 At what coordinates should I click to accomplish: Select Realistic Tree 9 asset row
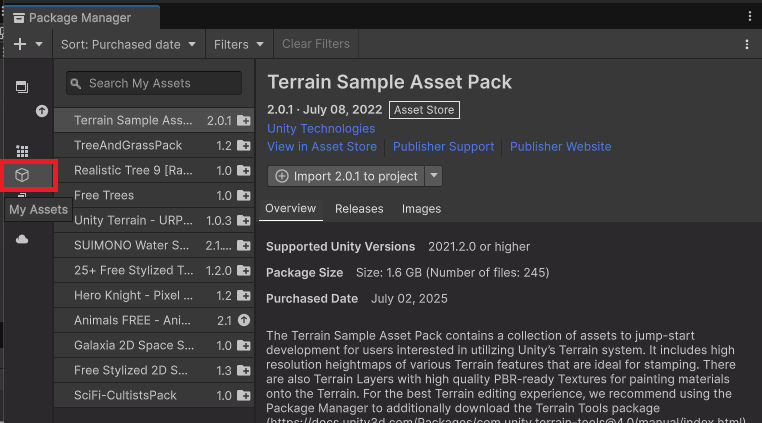(154, 170)
